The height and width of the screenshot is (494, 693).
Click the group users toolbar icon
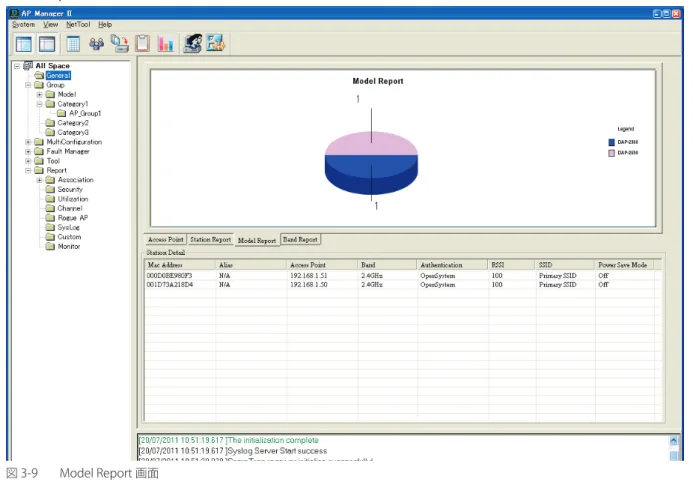click(96, 44)
